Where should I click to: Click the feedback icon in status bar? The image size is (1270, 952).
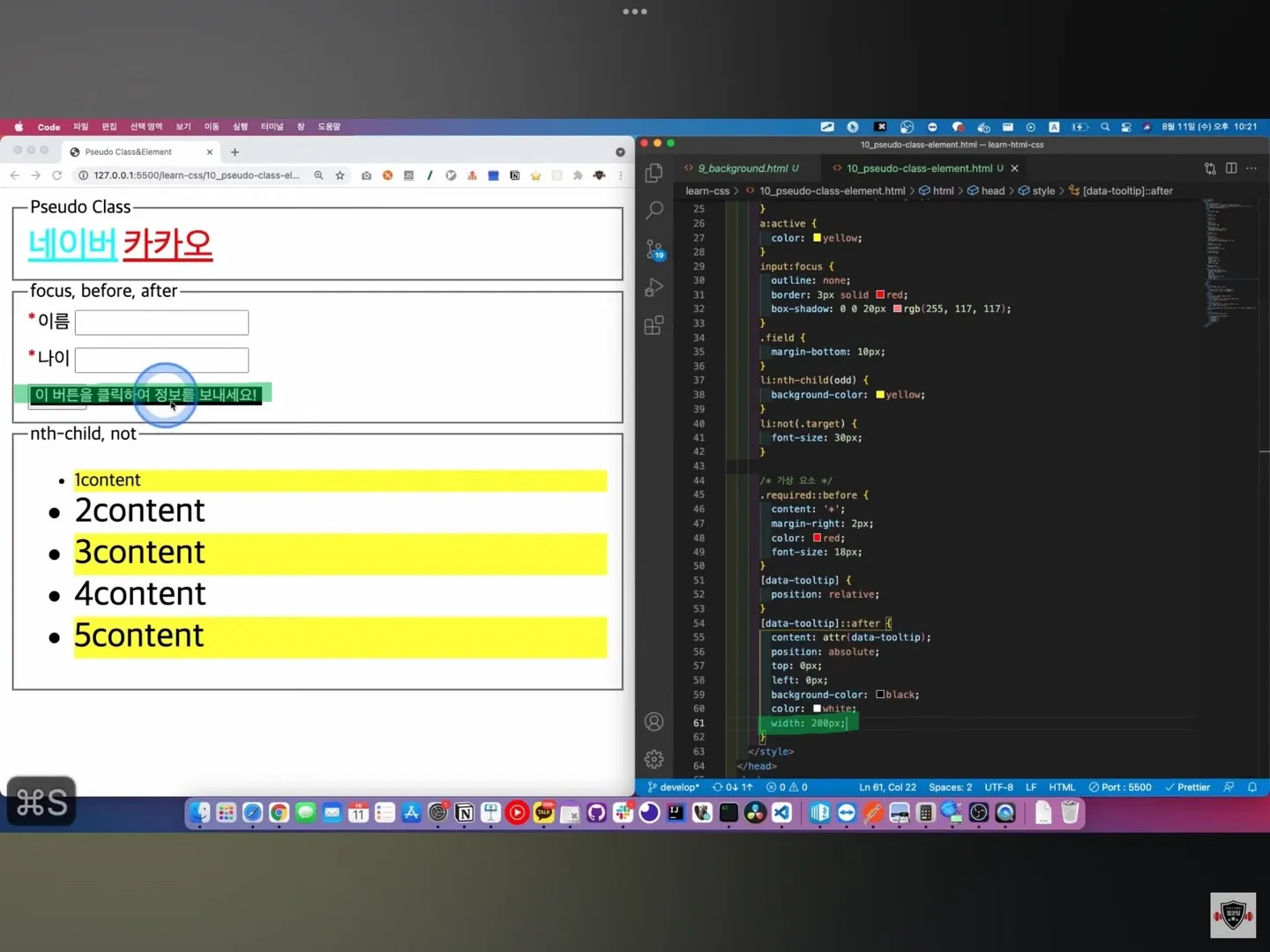point(1229,787)
